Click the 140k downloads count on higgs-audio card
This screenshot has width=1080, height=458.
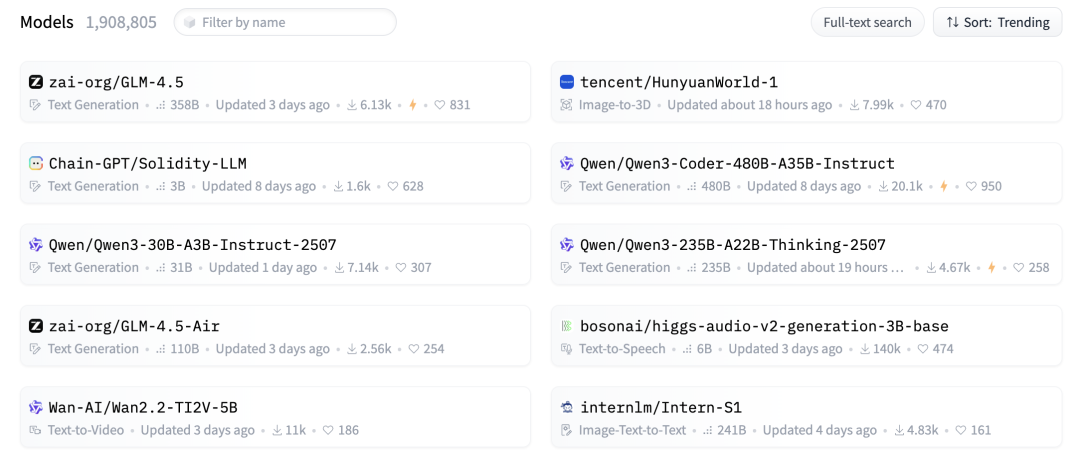[886, 349]
